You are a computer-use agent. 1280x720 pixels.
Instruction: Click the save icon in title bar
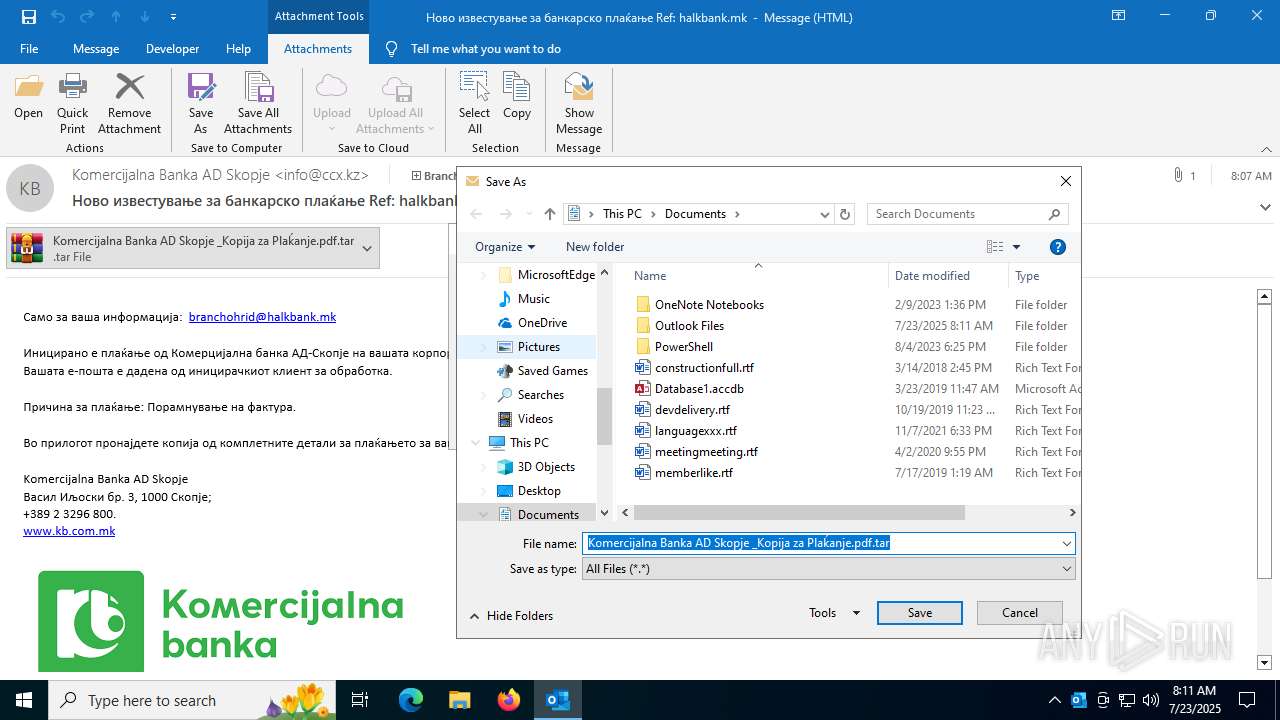tap(28, 16)
